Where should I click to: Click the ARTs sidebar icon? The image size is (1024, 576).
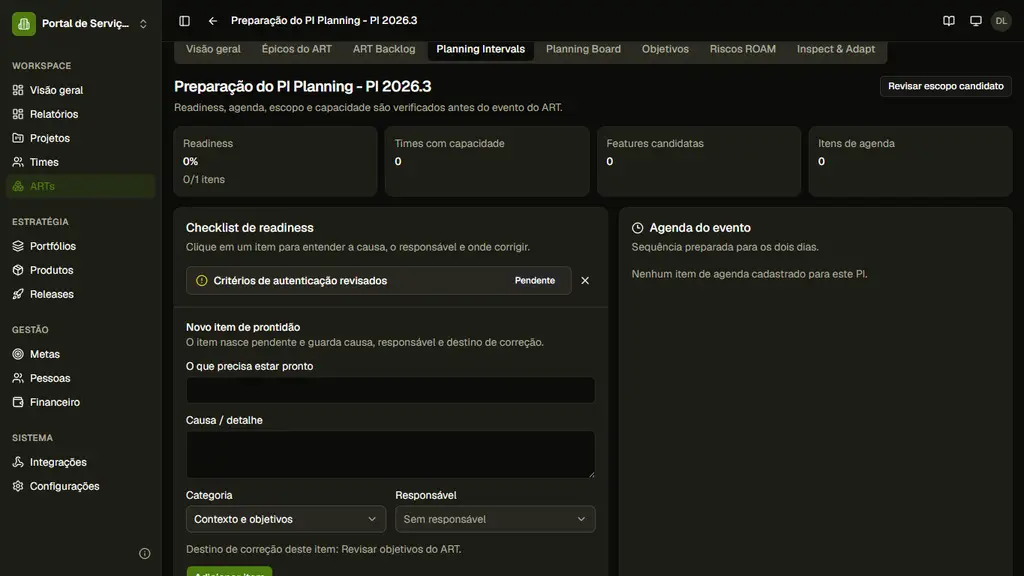click(x=18, y=186)
